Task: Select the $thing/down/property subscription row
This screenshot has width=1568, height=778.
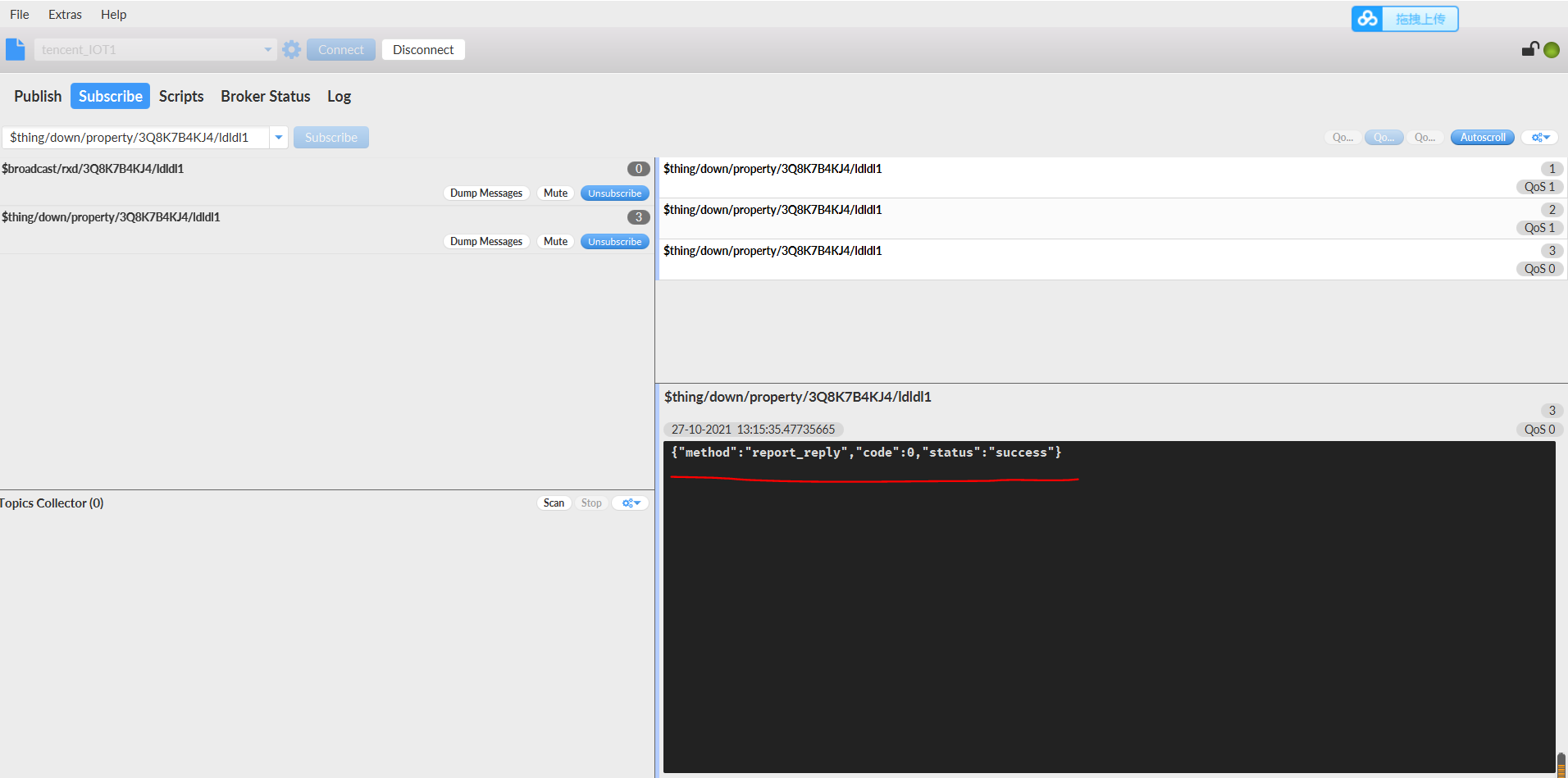Action: [x=326, y=230]
